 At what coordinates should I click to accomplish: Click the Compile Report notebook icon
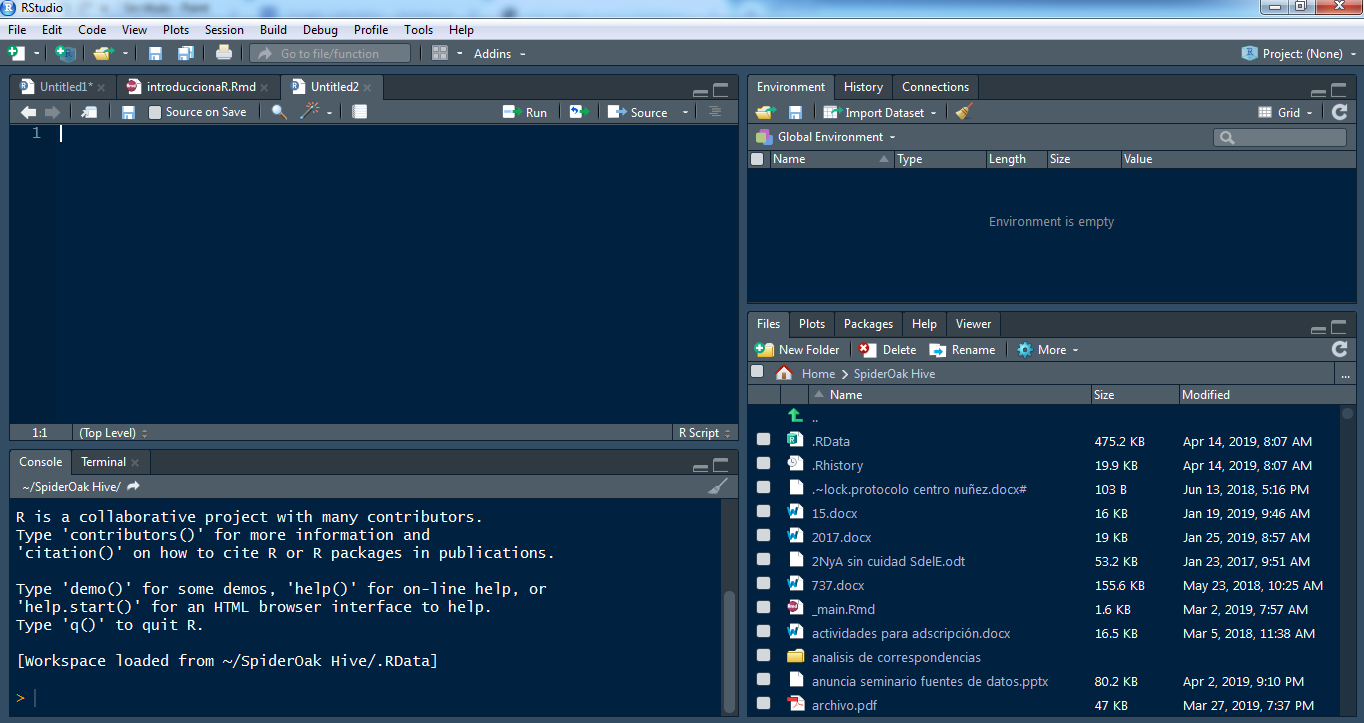pyautogui.click(x=360, y=112)
